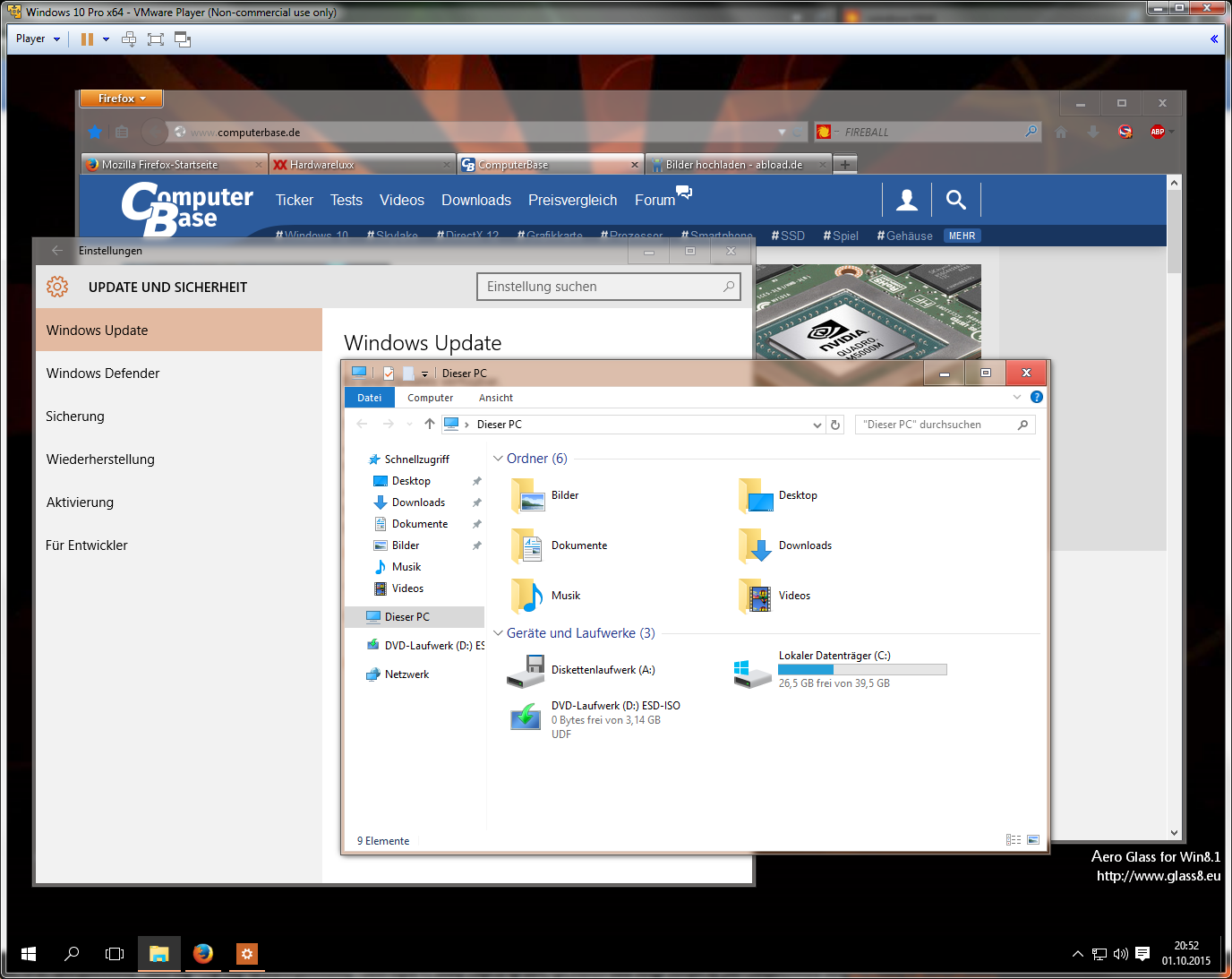Open the Explorer quick access toolbar dropdown
The width and height of the screenshot is (1232, 979).
pyautogui.click(x=424, y=374)
